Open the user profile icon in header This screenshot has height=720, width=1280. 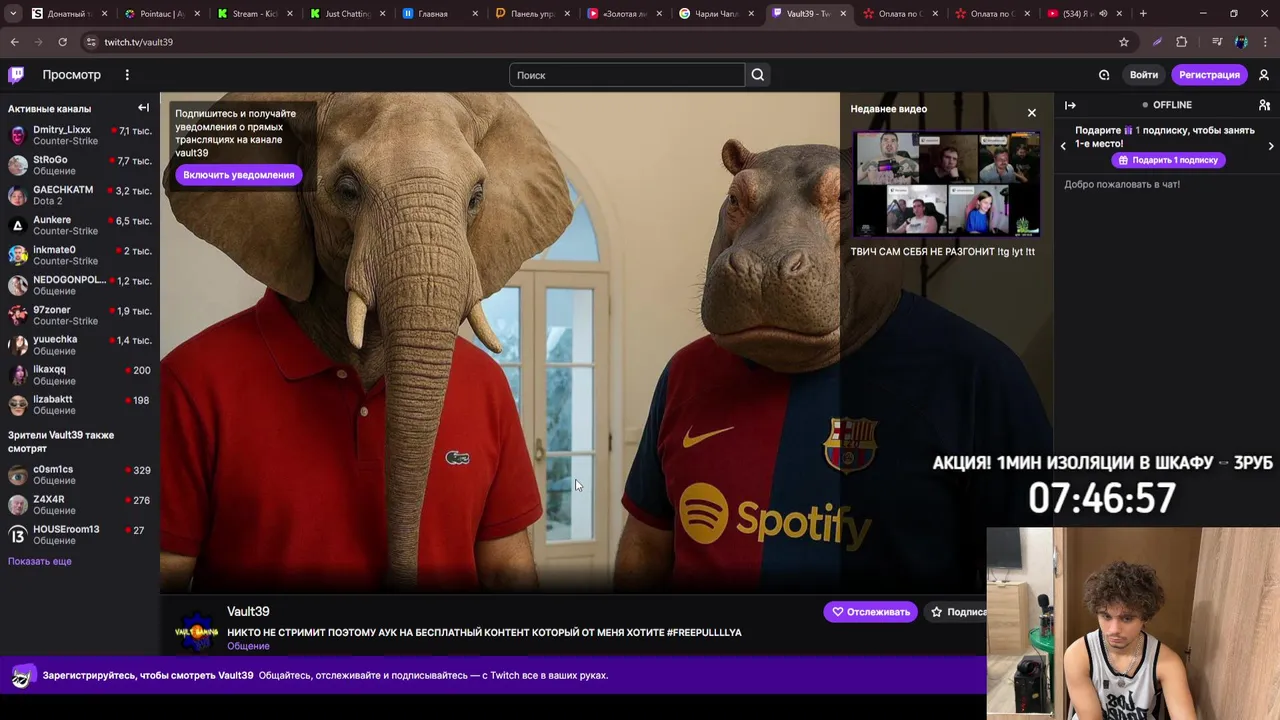pyautogui.click(x=1264, y=75)
